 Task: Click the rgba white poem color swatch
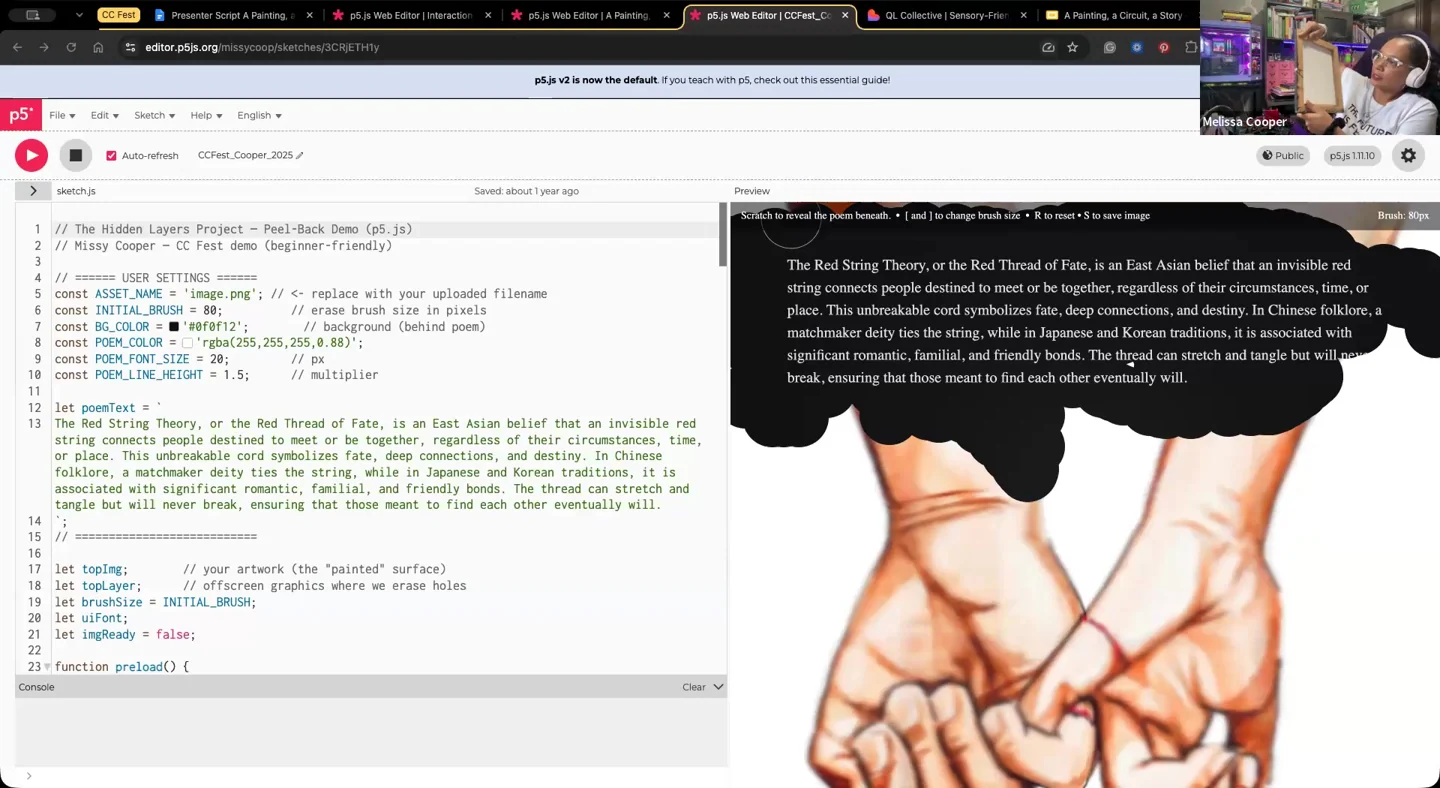187,343
